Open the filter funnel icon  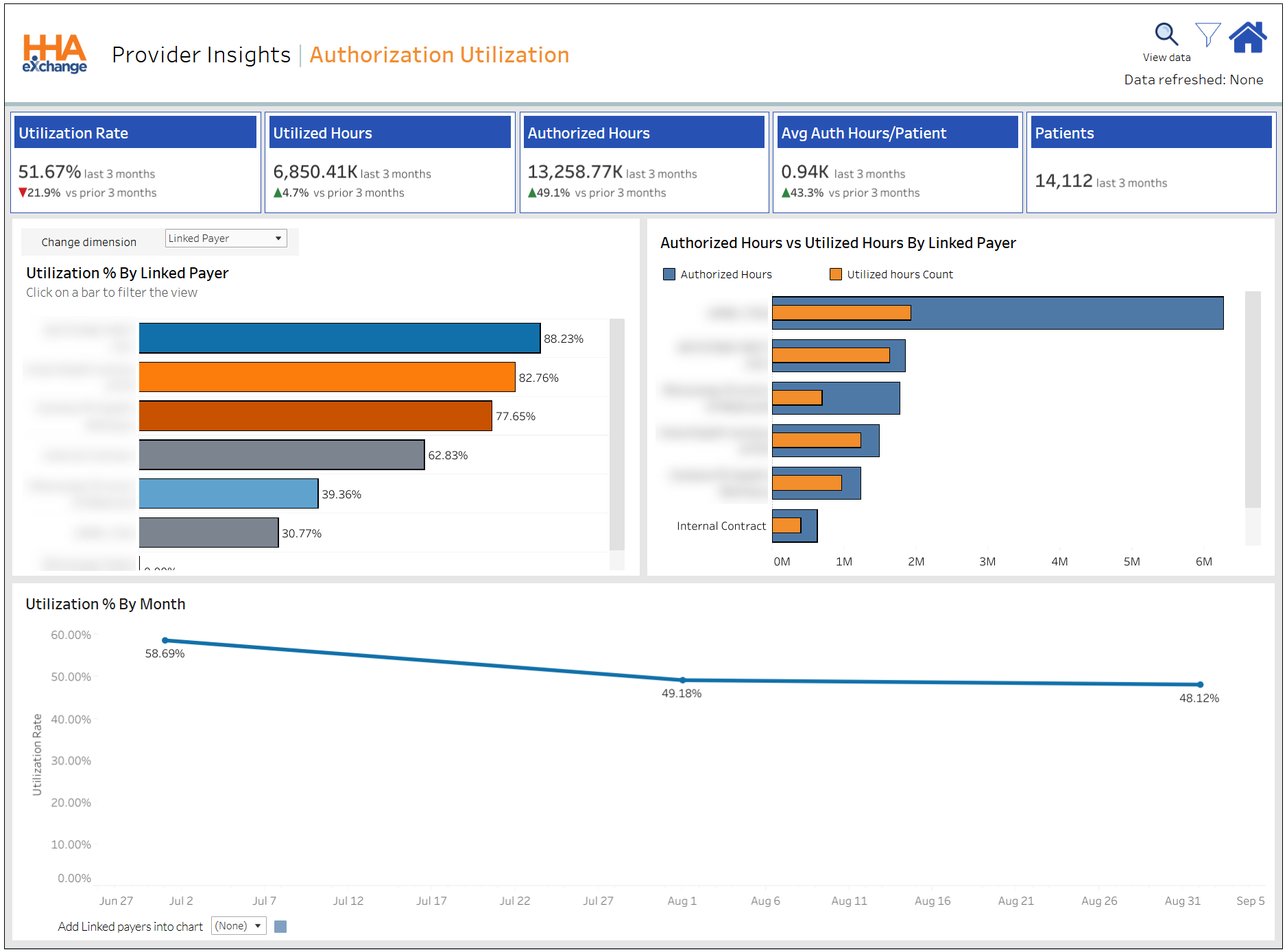(x=1207, y=34)
